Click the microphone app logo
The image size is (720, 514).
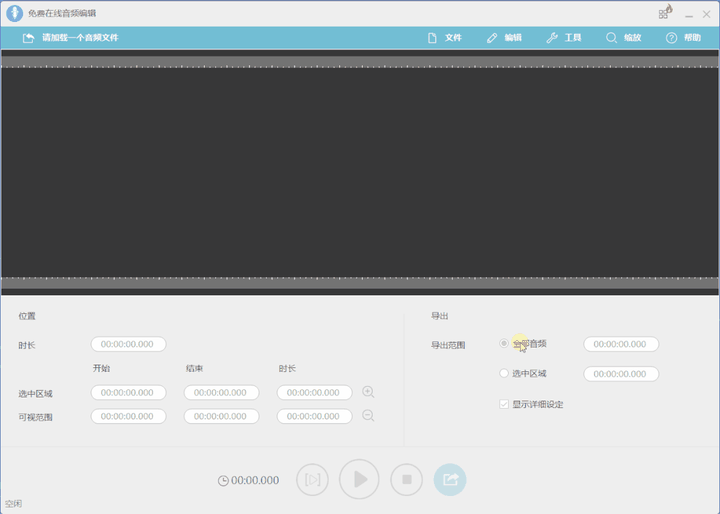[15, 13]
